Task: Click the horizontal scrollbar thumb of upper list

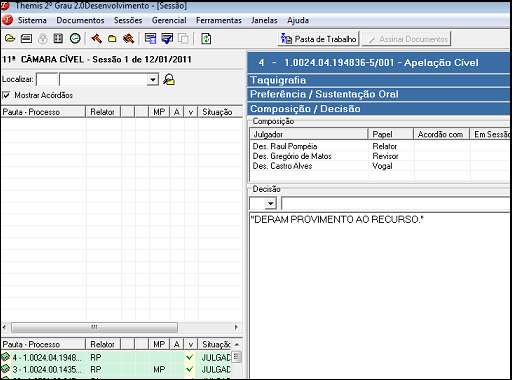Action: [94, 327]
